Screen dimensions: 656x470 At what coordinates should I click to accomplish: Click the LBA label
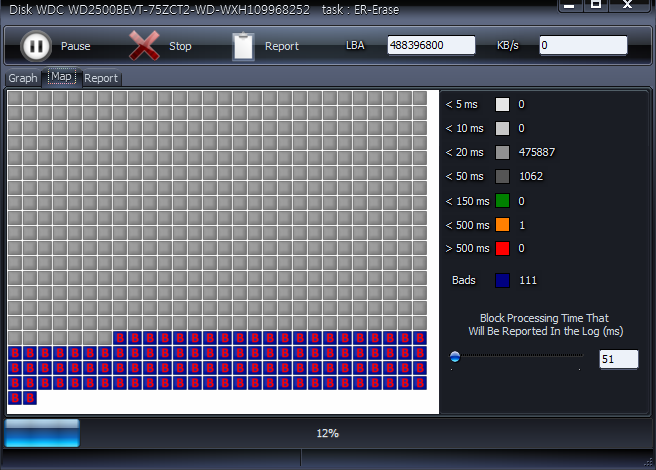[355, 45]
